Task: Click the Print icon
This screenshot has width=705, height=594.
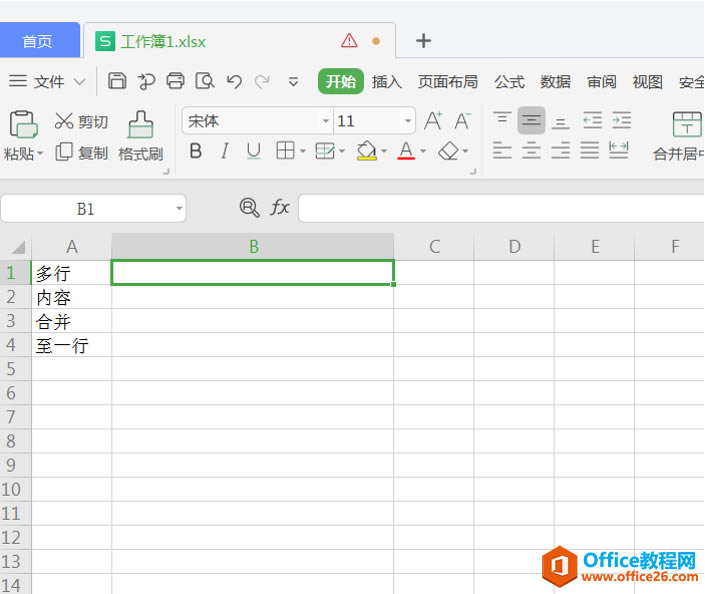Action: (x=175, y=81)
